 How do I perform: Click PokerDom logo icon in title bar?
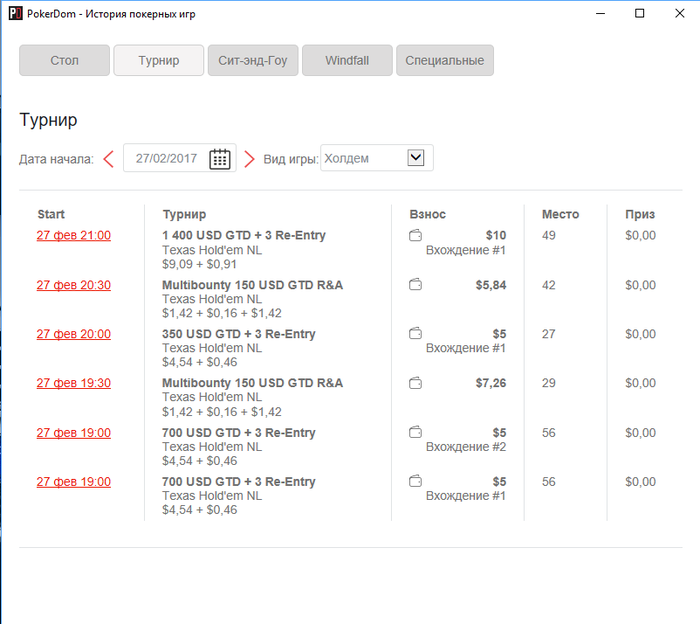[x=16, y=13]
